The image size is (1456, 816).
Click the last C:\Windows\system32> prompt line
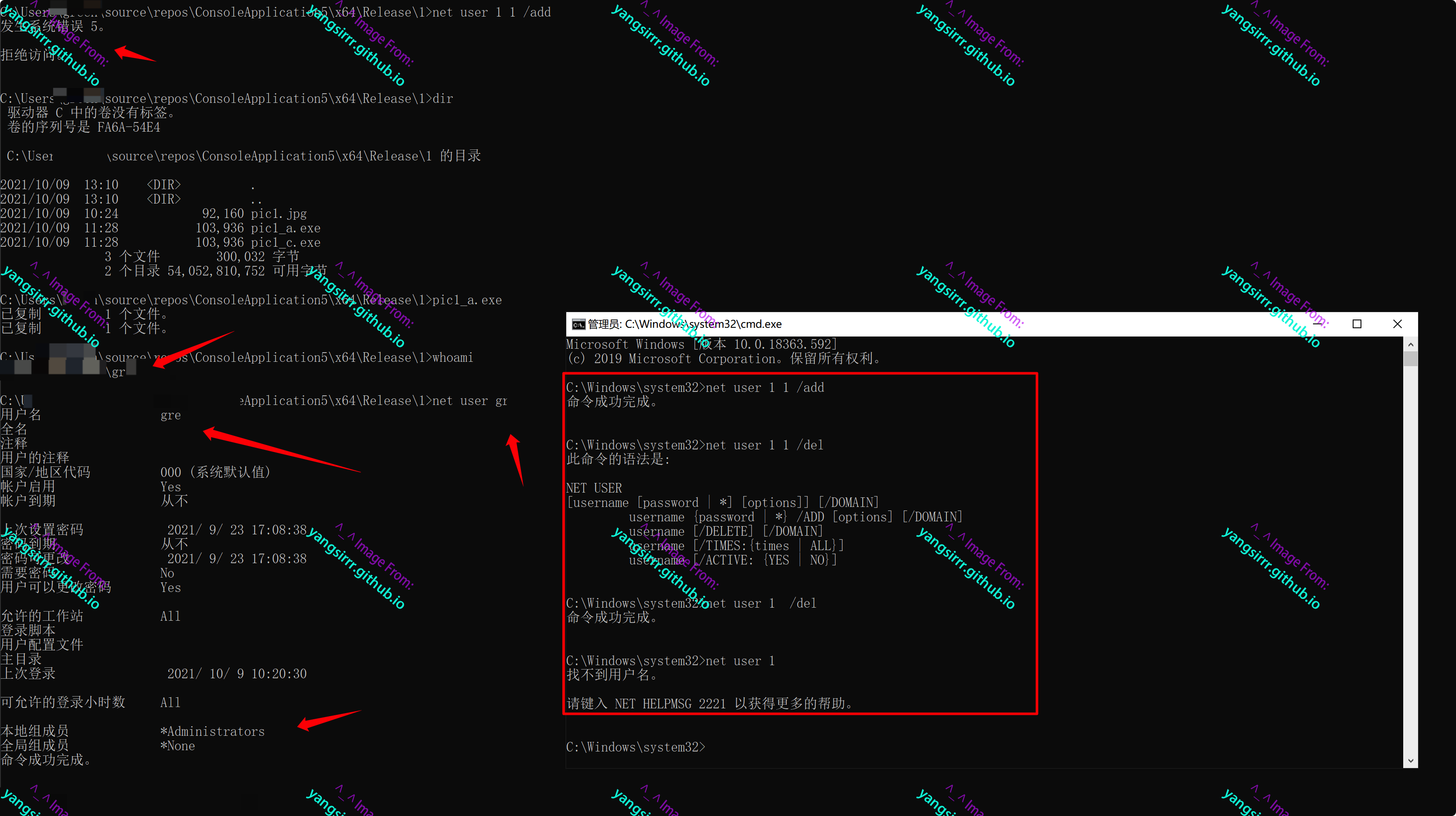tap(635, 747)
